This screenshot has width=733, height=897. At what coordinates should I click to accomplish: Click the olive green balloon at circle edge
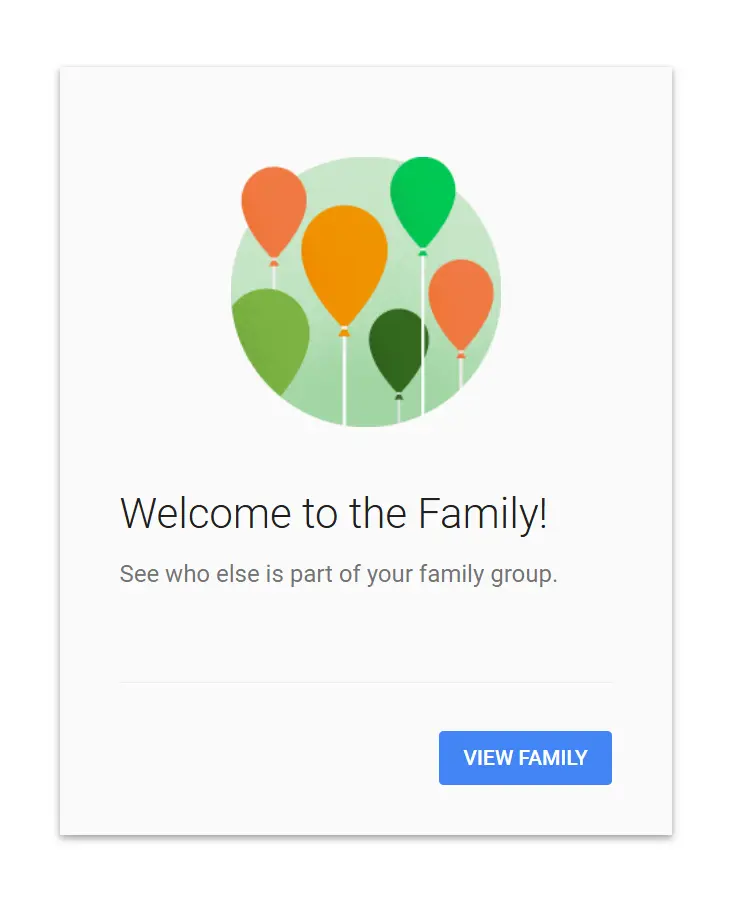click(x=271, y=338)
